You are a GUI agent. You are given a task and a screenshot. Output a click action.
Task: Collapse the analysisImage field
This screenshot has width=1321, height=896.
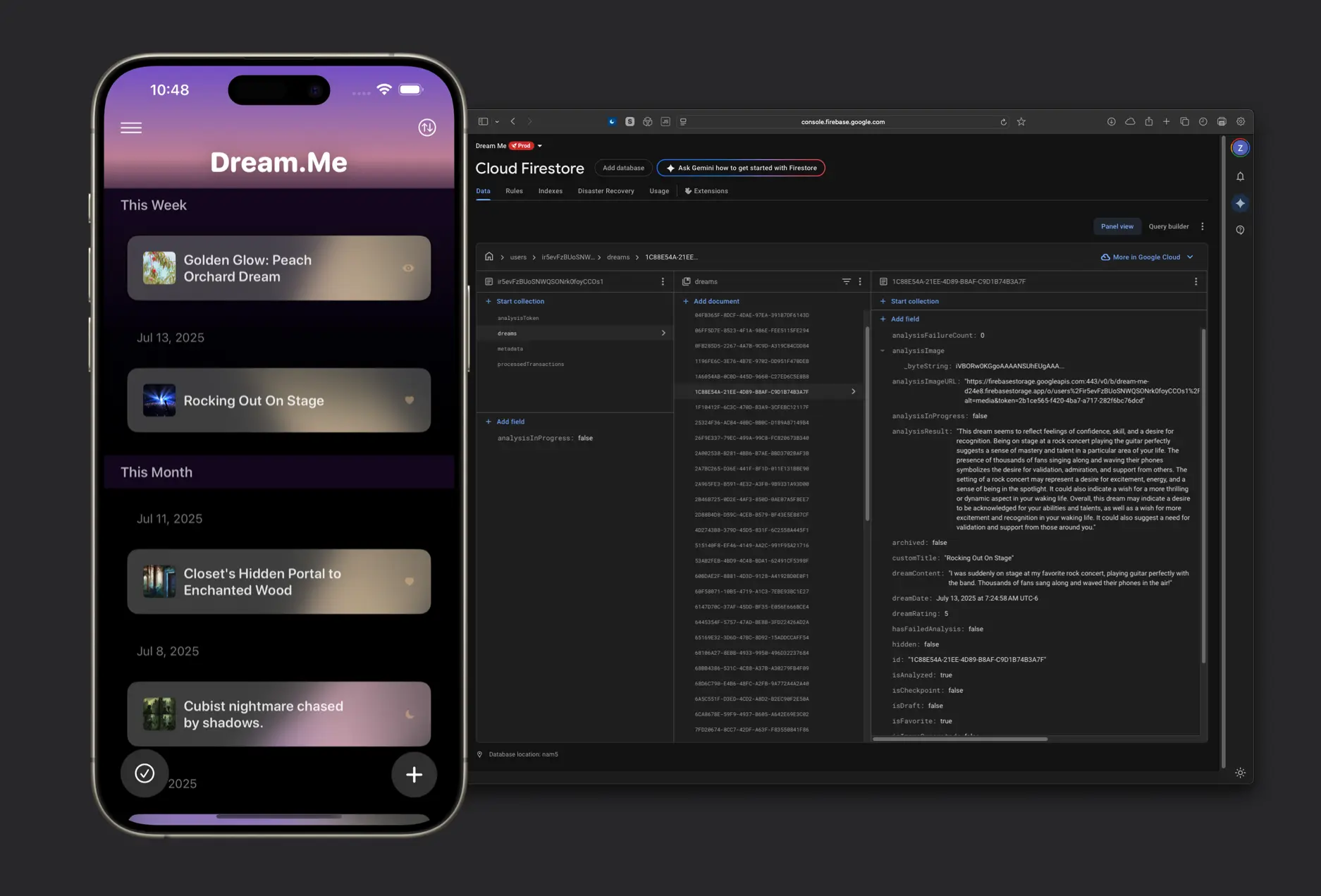pyautogui.click(x=883, y=350)
